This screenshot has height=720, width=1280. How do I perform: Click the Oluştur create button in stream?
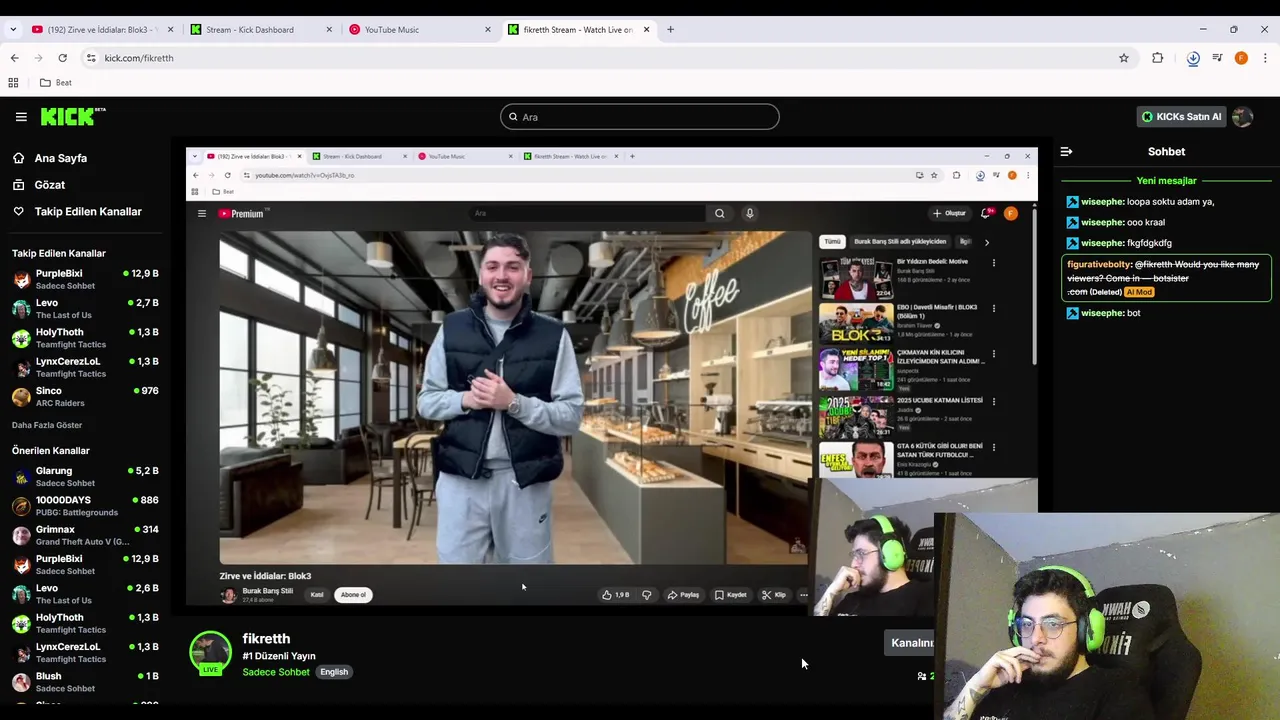(x=949, y=213)
